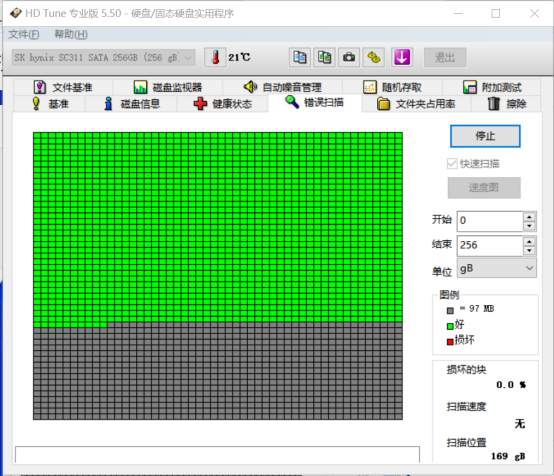Screen dimensions: 554x476
Task: Decrease the 开始 start value with down arrow
Action: coord(529,226)
